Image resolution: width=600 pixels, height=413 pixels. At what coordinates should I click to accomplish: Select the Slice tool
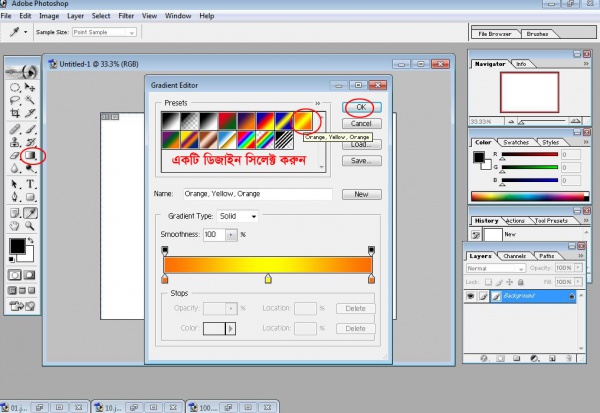[x=30, y=113]
